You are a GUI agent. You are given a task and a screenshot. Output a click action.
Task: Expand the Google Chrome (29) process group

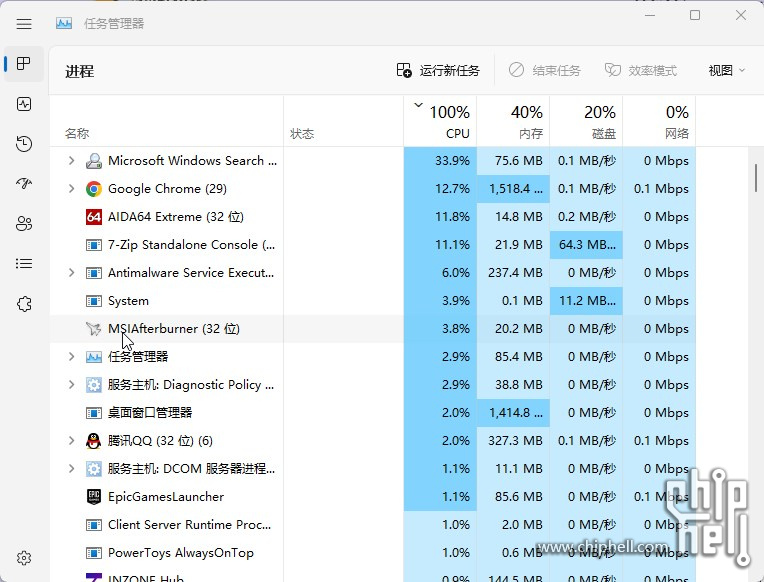pos(71,189)
